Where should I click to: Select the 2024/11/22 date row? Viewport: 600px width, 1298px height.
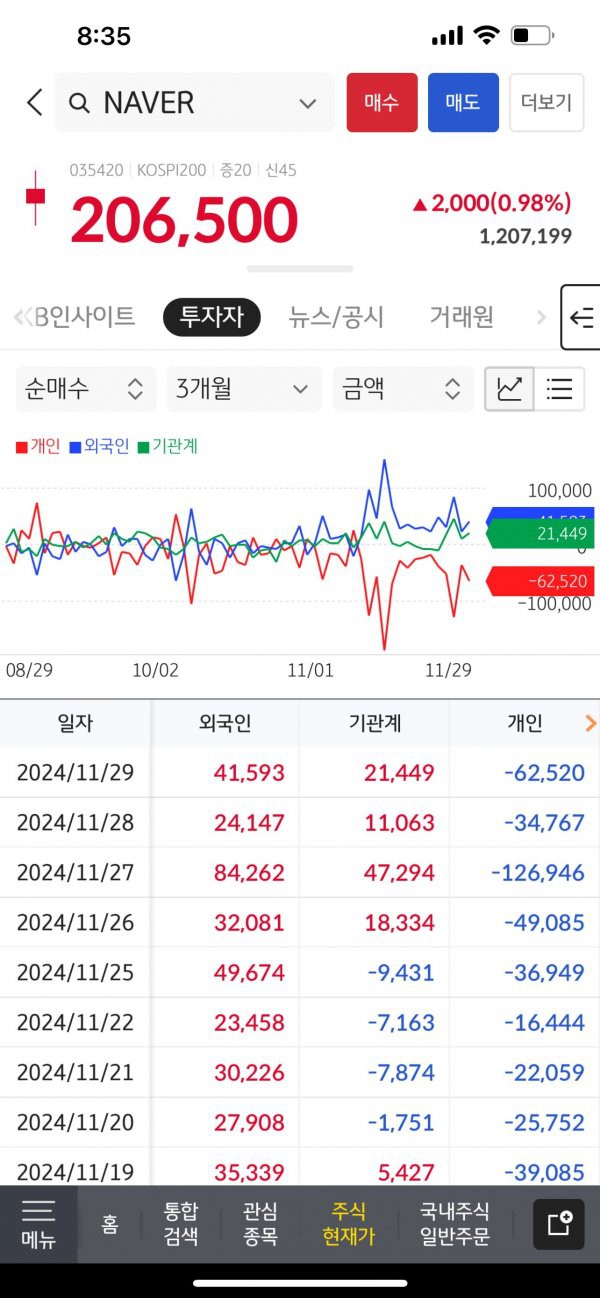(x=75, y=1022)
